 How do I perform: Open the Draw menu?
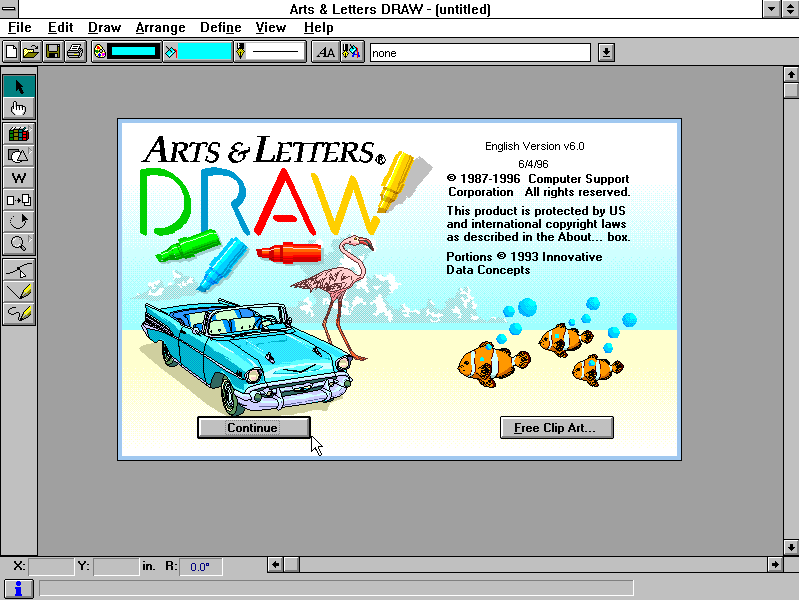pyautogui.click(x=104, y=28)
